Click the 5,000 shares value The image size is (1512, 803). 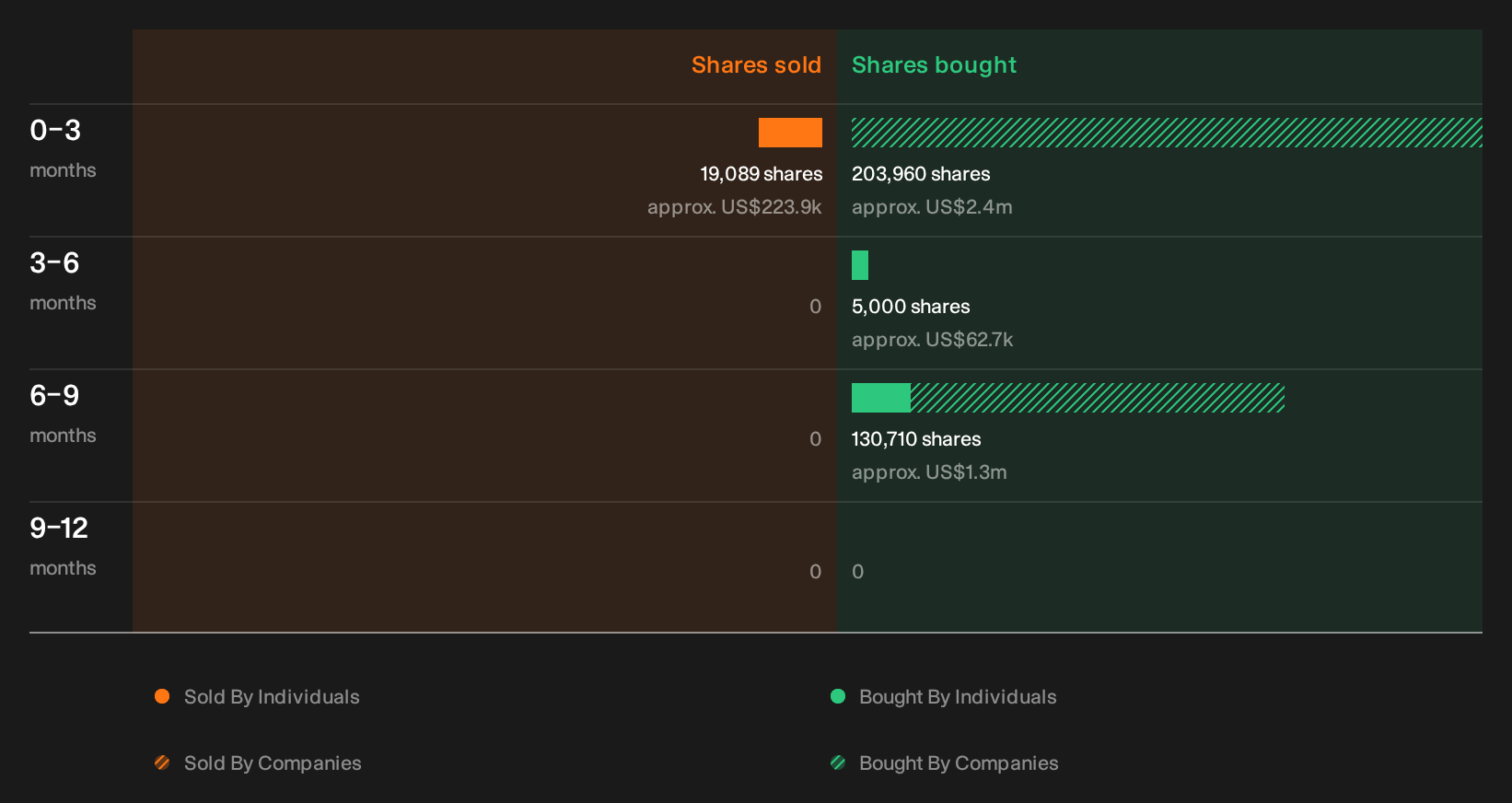(911, 307)
